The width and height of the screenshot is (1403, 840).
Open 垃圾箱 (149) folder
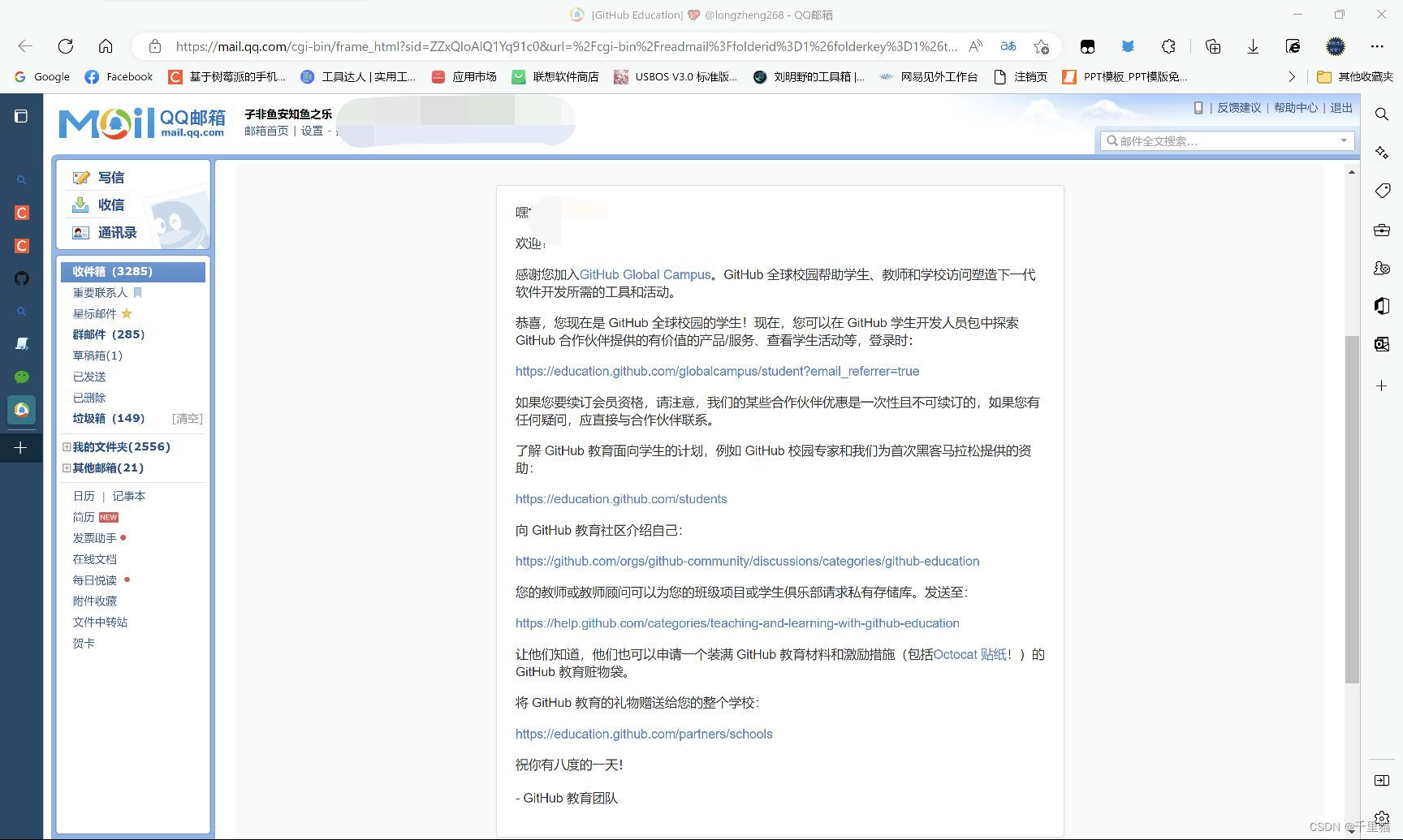pyautogui.click(x=109, y=419)
